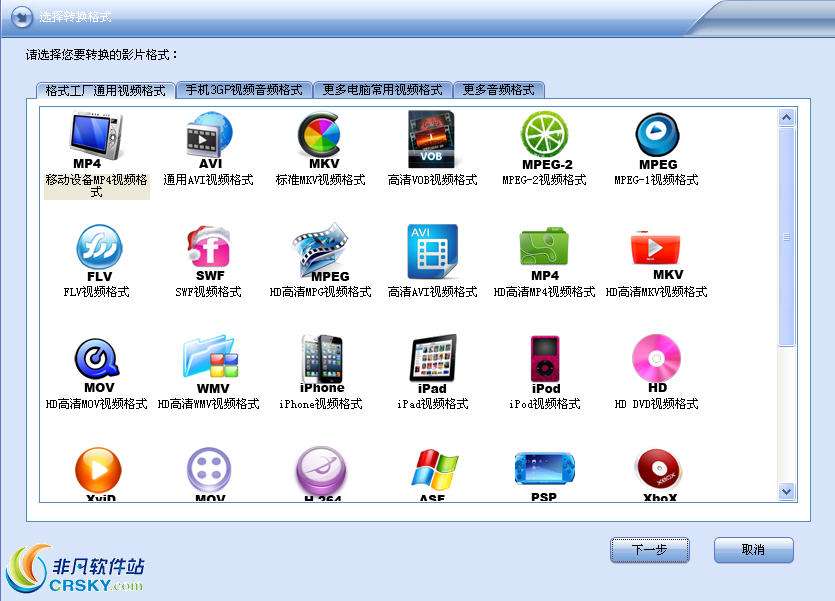Click the iPod视频格式 label

coord(544,404)
